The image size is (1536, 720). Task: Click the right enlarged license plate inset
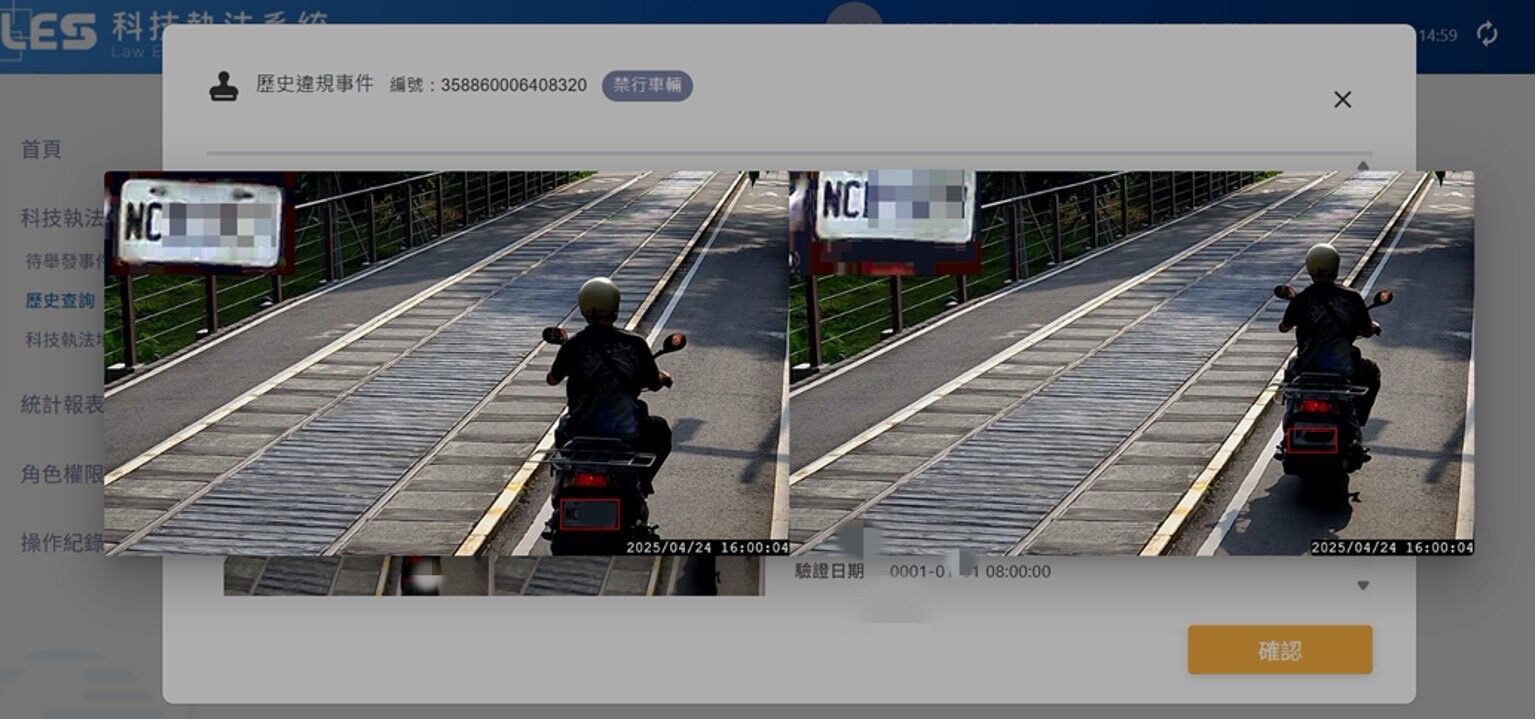[x=895, y=207]
